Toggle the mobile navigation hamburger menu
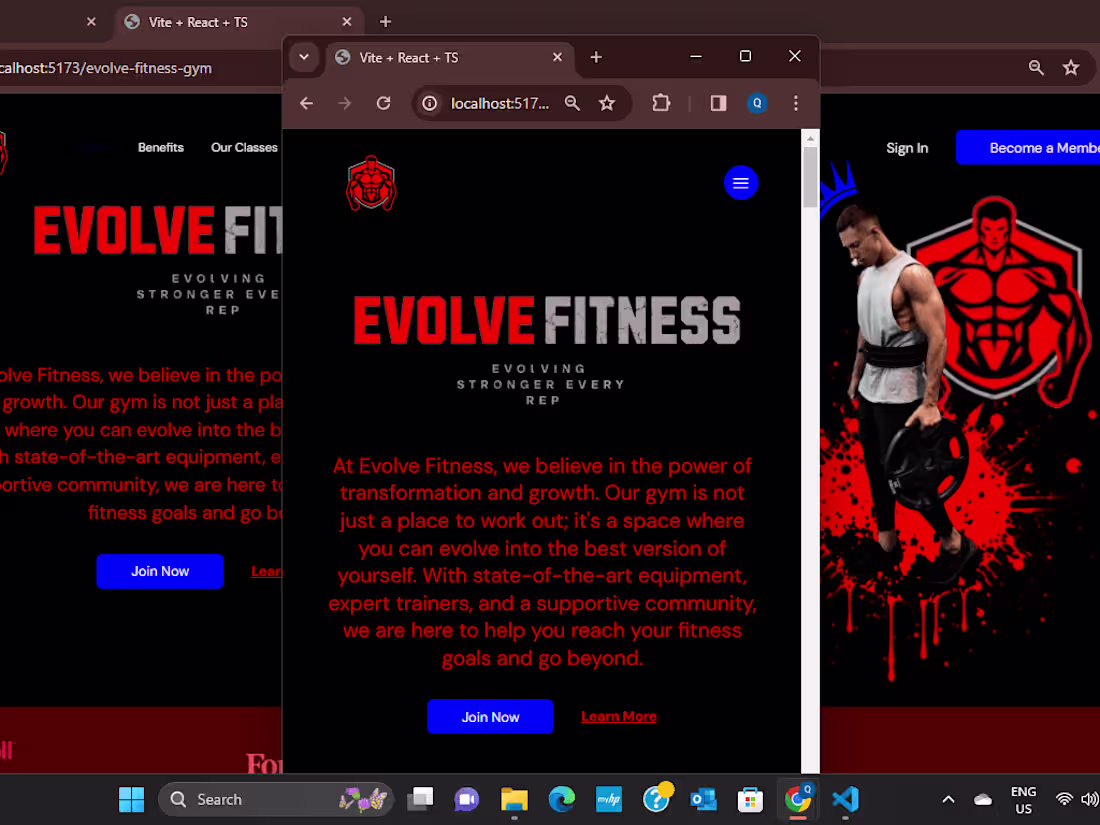The image size is (1100, 825). pos(741,183)
